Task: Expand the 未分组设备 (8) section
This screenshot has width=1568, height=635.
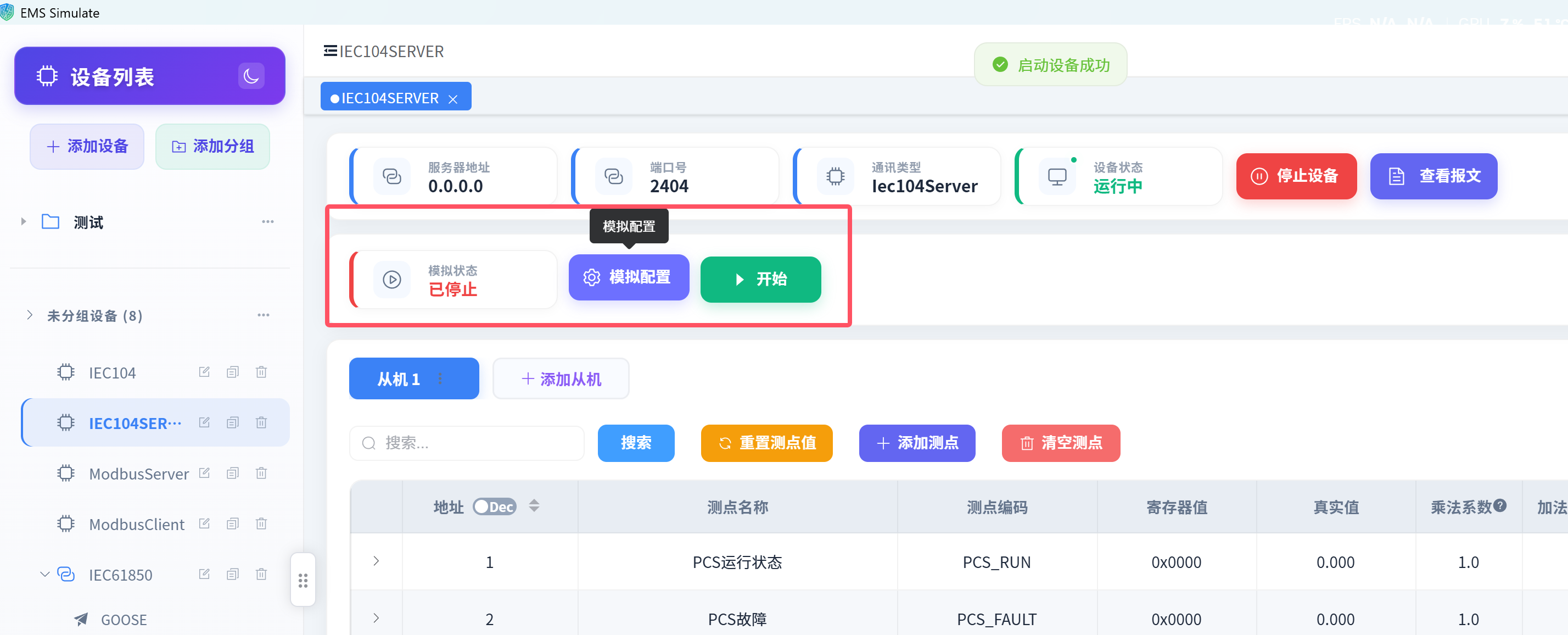Action: [x=29, y=315]
